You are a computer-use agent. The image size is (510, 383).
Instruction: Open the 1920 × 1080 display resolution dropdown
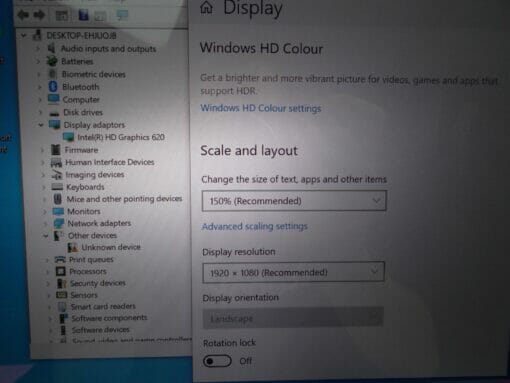[293, 272]
